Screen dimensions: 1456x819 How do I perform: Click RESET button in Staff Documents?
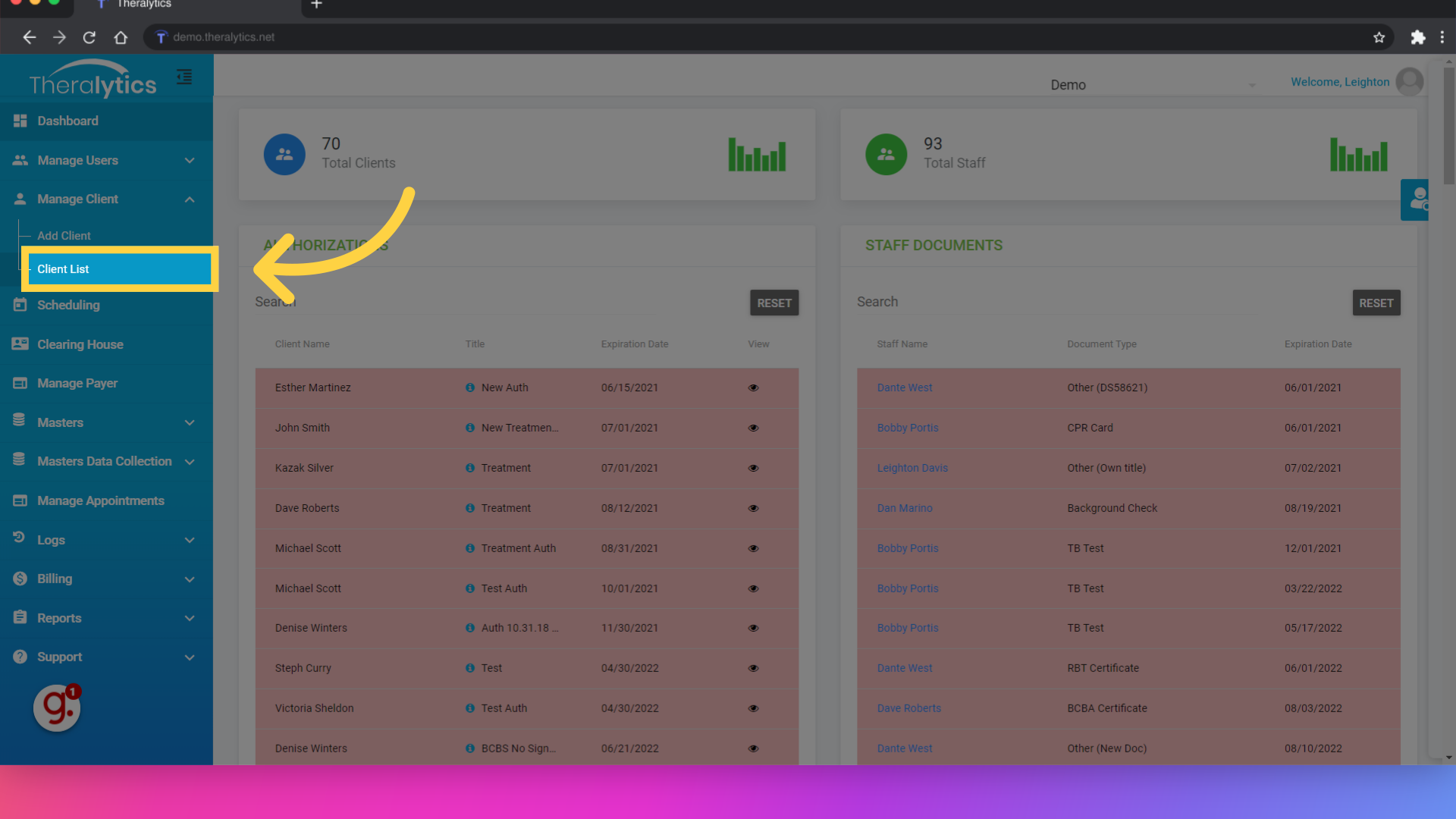pyautogui.click(x=1376, y=301)
